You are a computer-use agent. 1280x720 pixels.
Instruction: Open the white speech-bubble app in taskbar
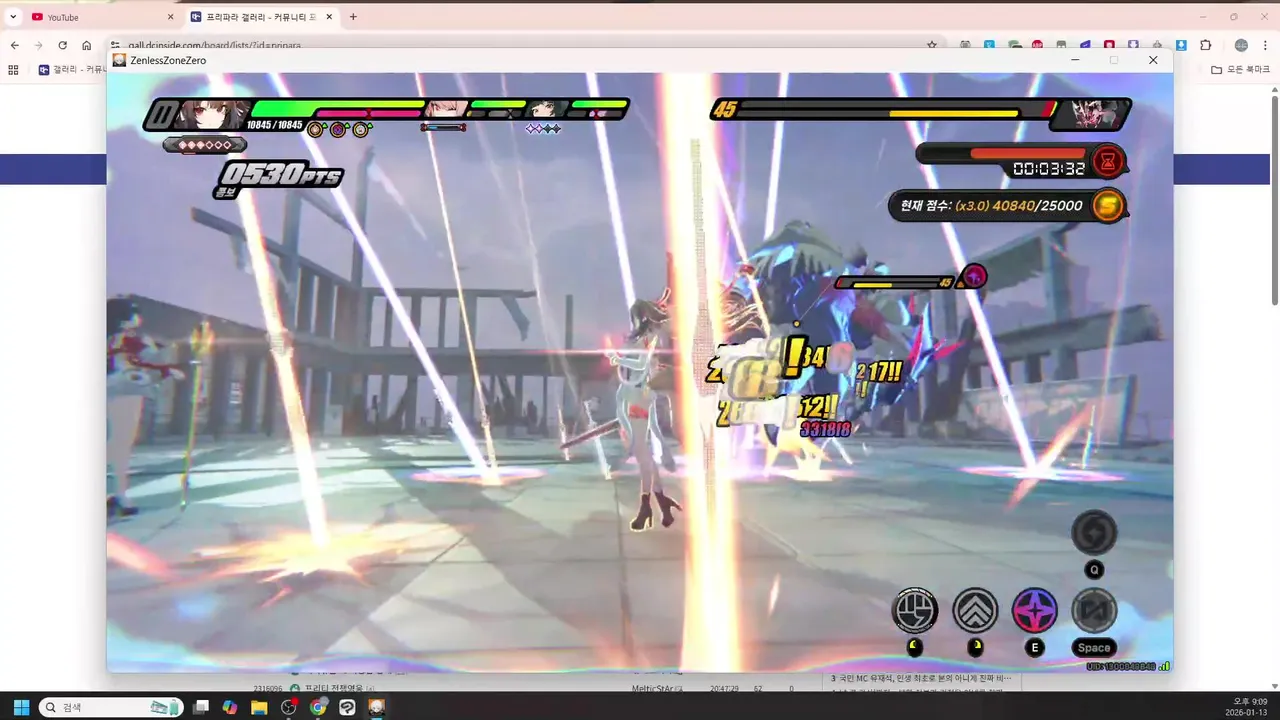347,707
